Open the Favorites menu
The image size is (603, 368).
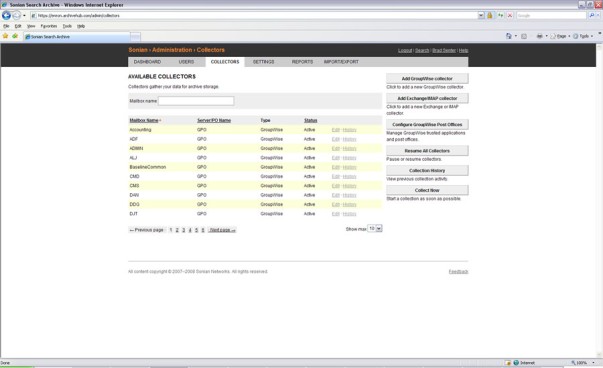pyautogui.click(x=49, y=26)
